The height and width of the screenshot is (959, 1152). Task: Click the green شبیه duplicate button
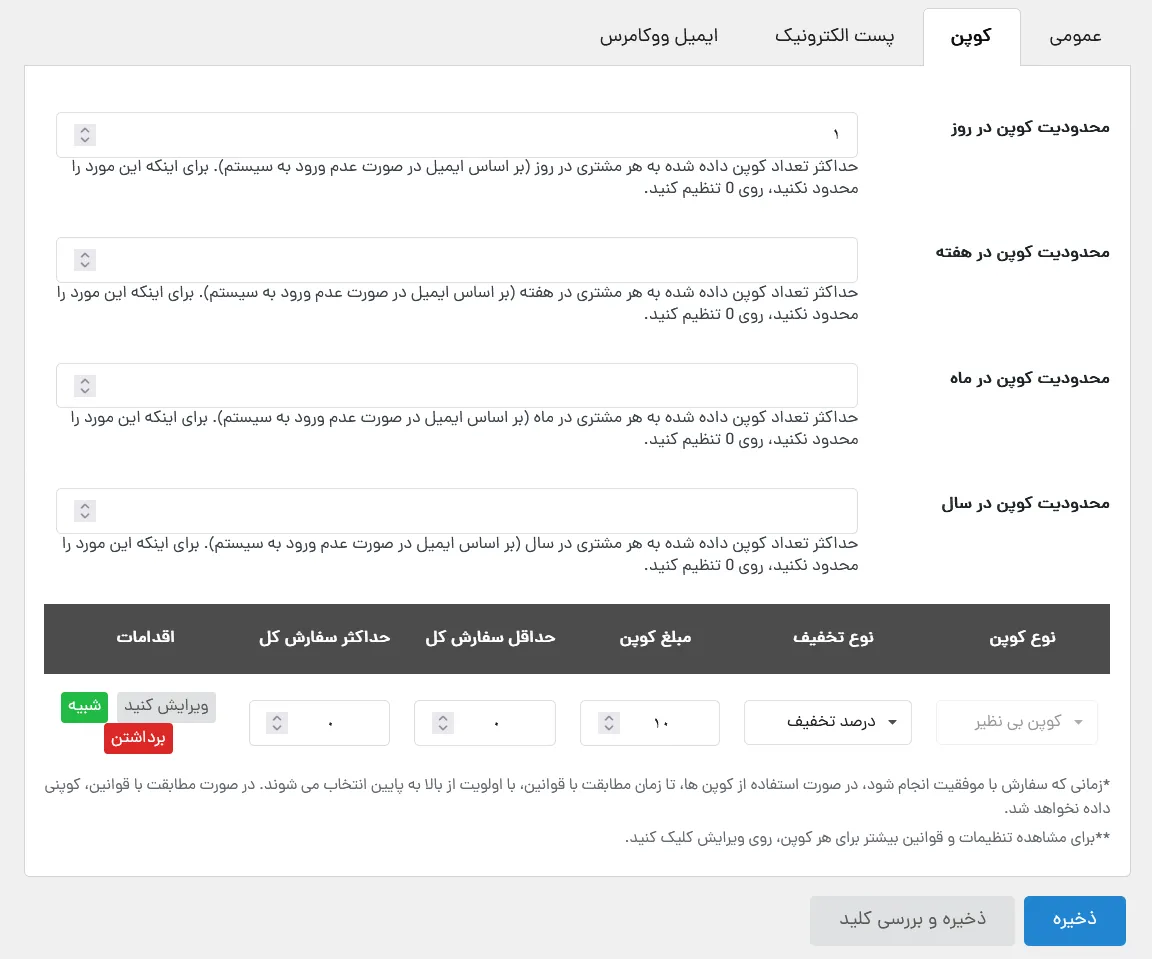click(x=84, y=707)
